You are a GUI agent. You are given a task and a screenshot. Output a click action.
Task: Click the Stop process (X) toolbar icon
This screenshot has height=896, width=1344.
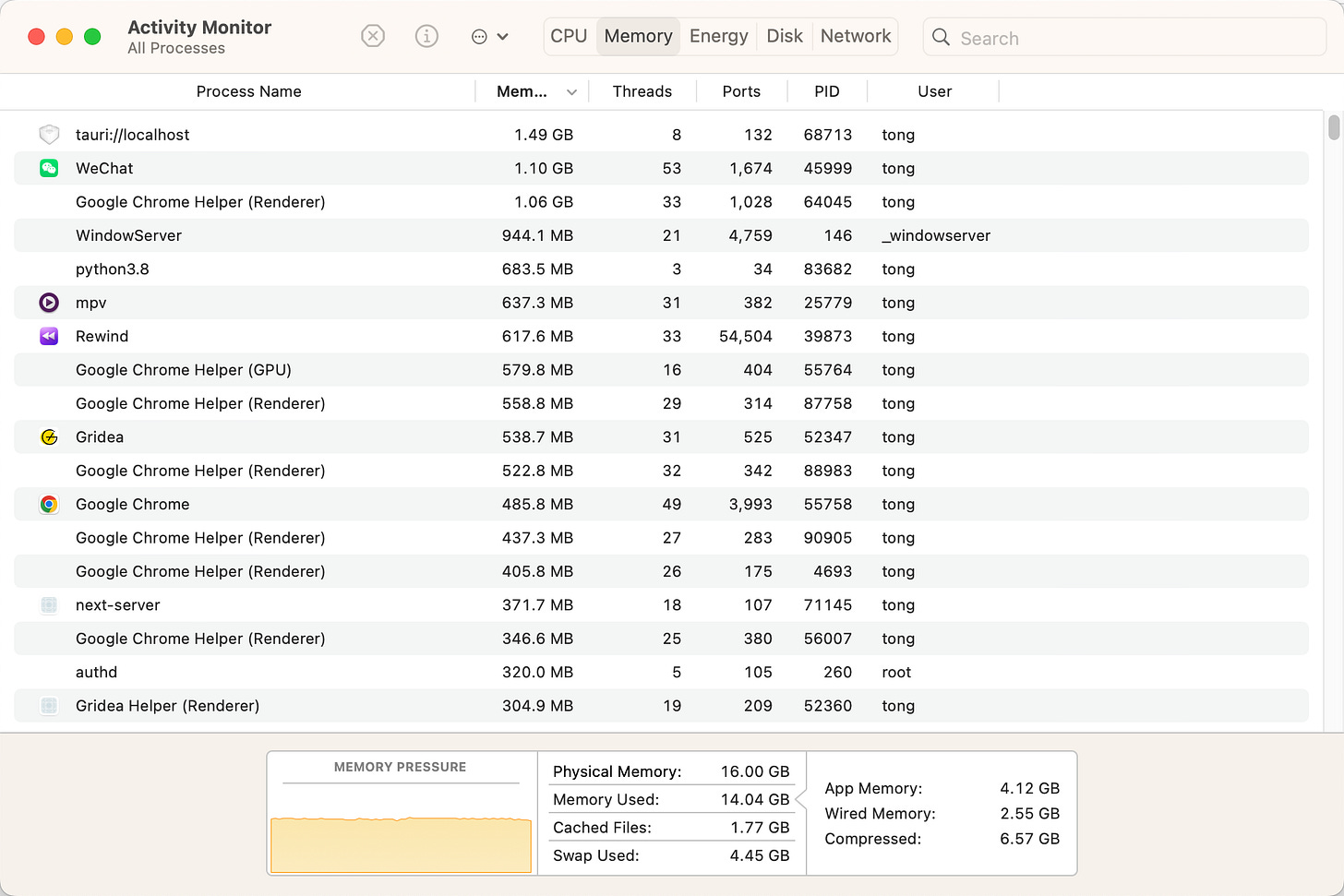(x=373, y=36)
